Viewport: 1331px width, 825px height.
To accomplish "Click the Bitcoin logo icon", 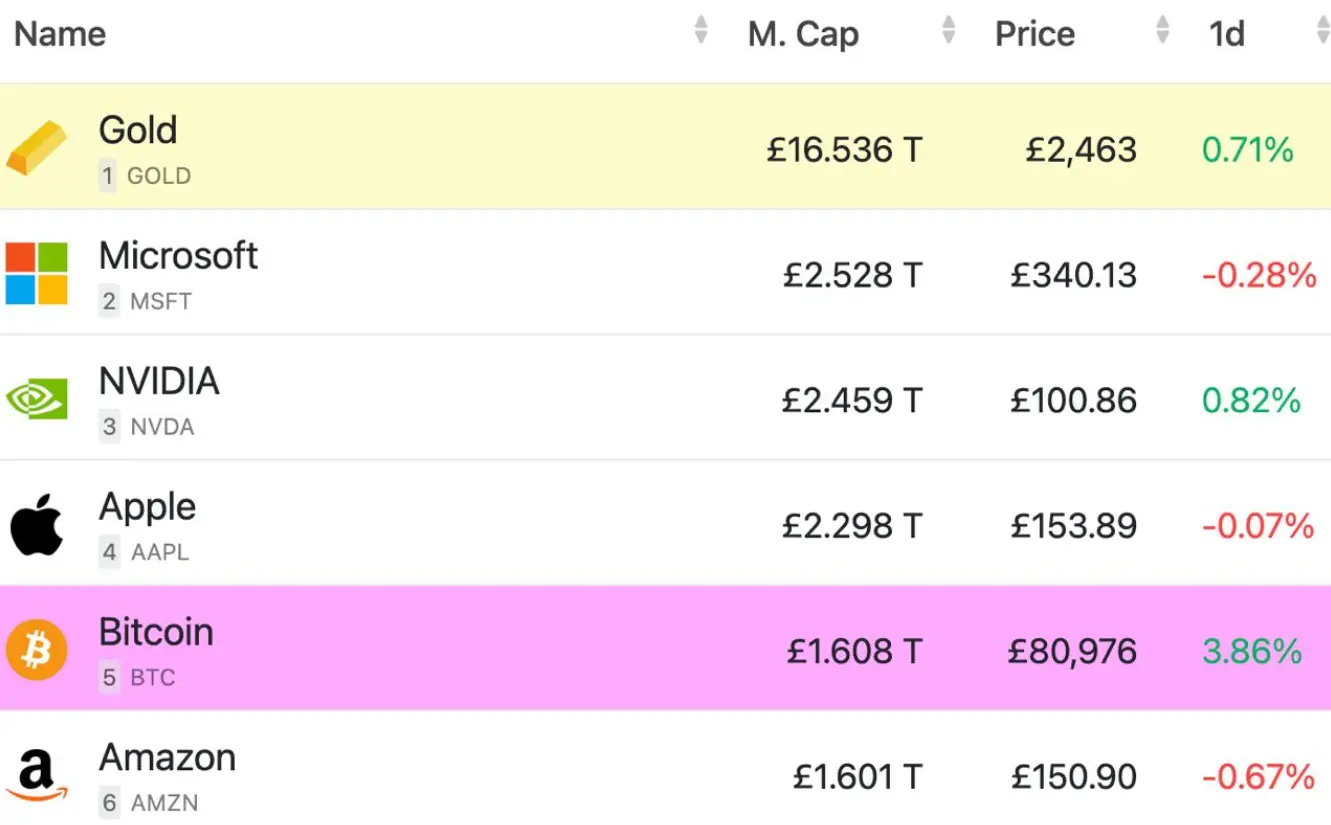I will pos(37,651).
